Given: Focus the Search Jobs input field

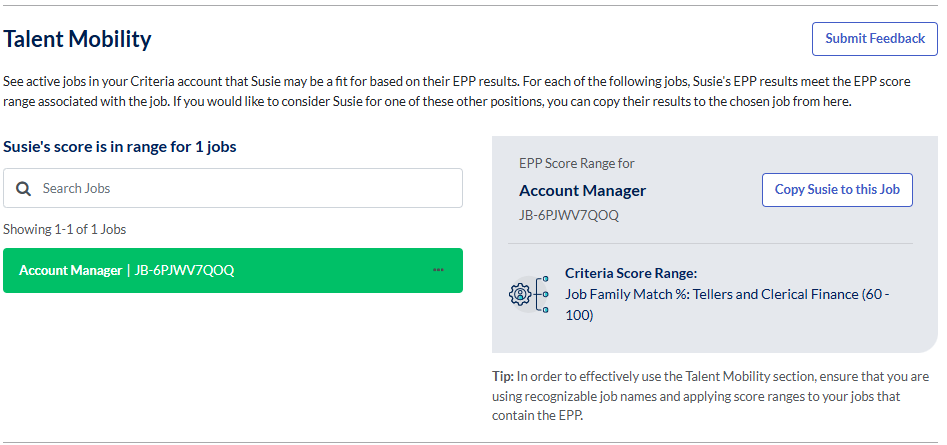Looking at the screenshot, I should coord(248,188).
